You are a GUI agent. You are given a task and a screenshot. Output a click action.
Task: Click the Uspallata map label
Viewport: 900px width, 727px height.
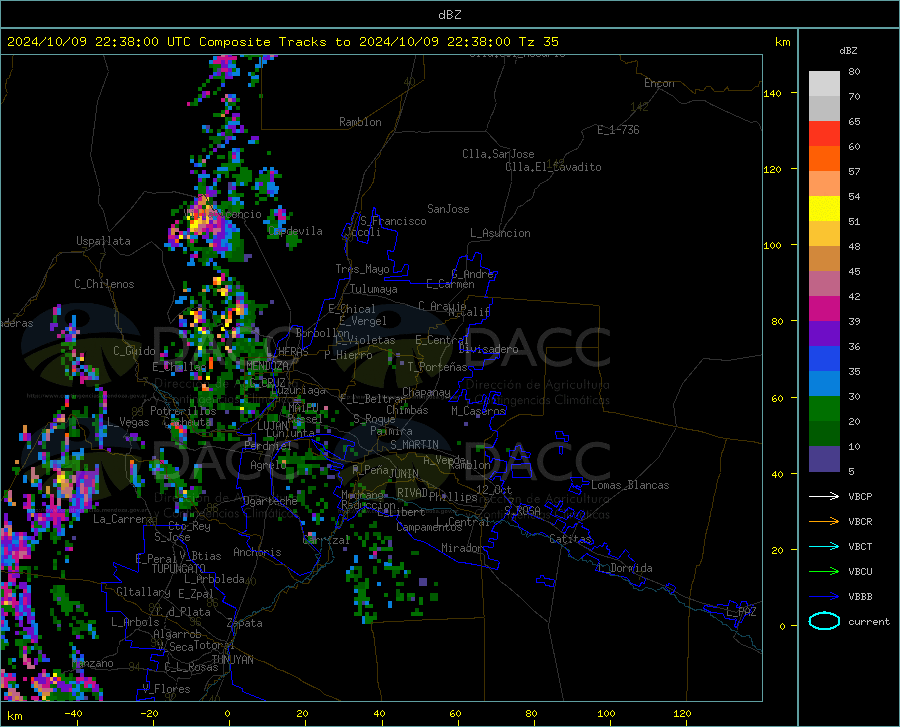click(x=103, y=241)
